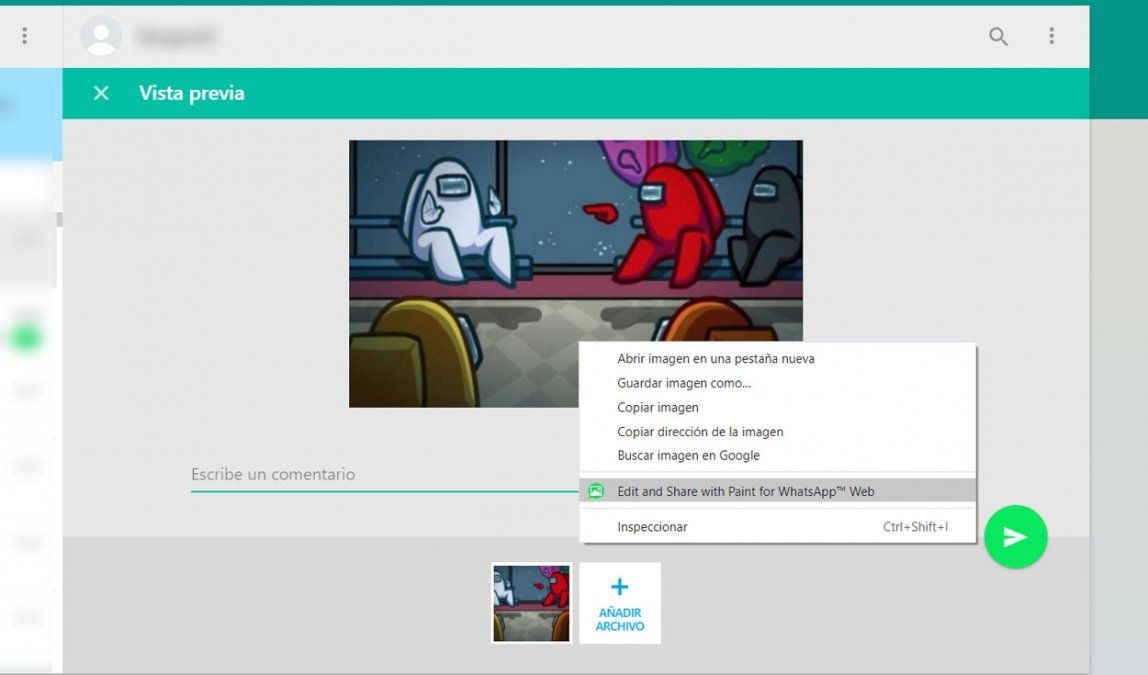Screen dimensions: 1148x675
Task: Choose Edit and Share with Paint for WhatsApp
Action: click(745, 491)
